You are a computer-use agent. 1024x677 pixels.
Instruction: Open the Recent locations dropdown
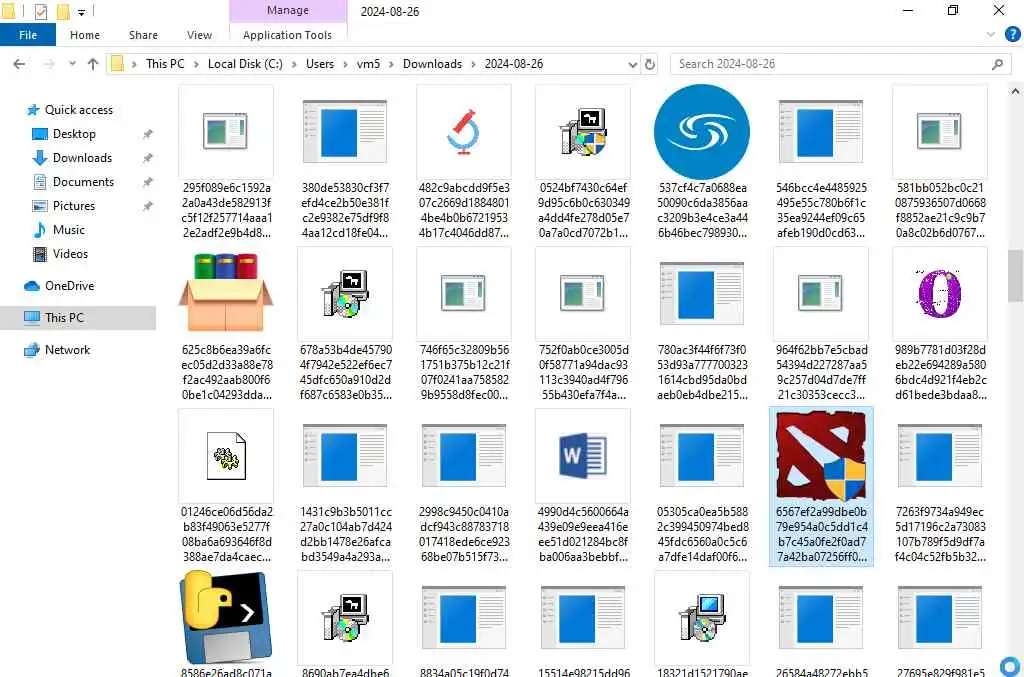pos(72,64)
